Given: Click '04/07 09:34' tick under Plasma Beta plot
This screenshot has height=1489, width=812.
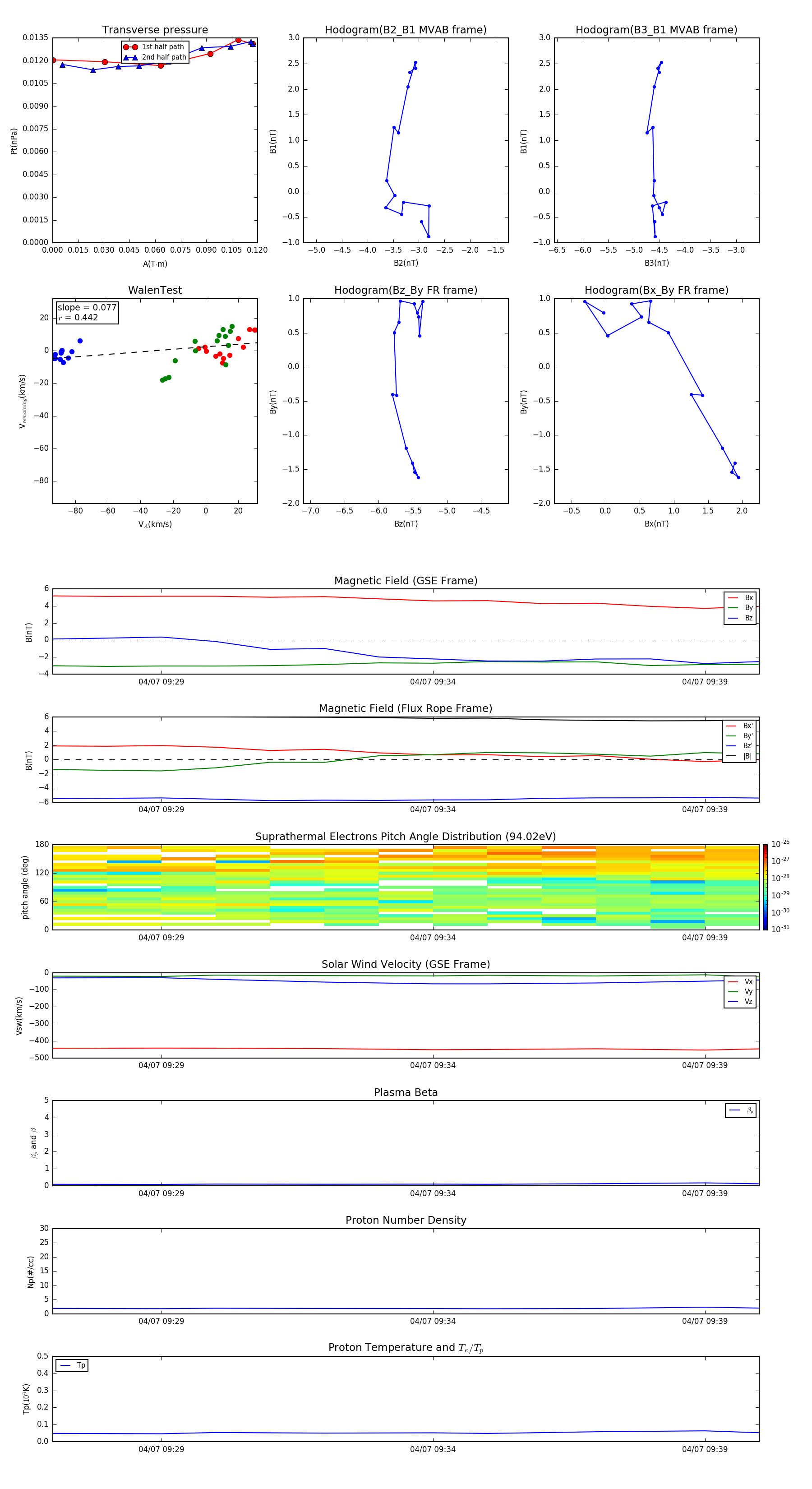Looking at the screenshot, I should click(x=433, y=1193).
